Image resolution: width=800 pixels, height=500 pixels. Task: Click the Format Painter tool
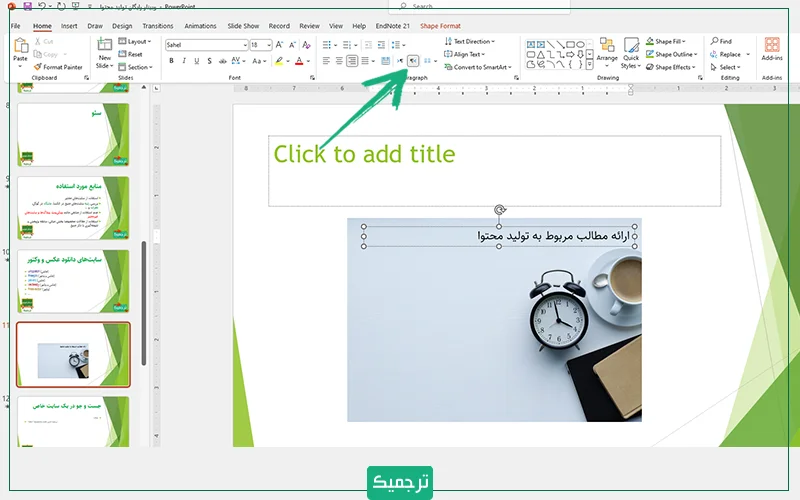click(x=58, y=67)
